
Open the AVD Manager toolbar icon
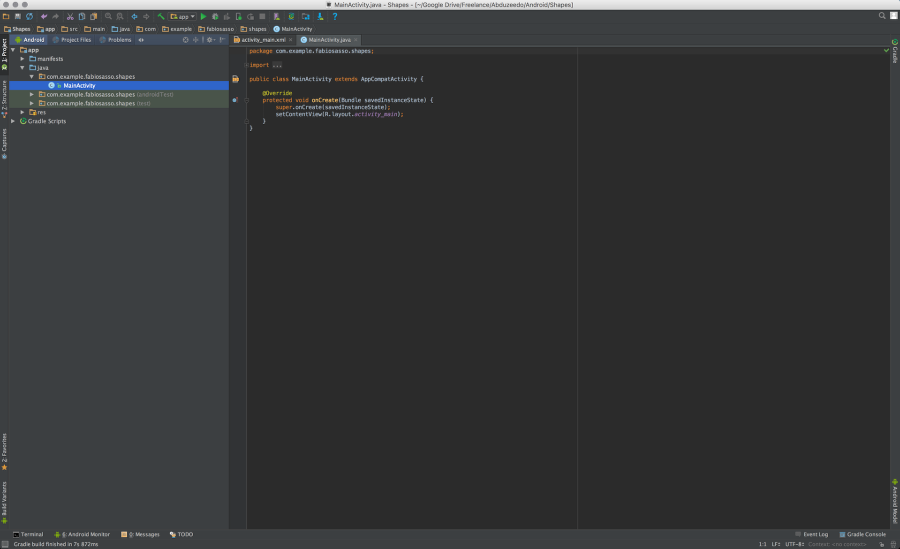(277, 17)
